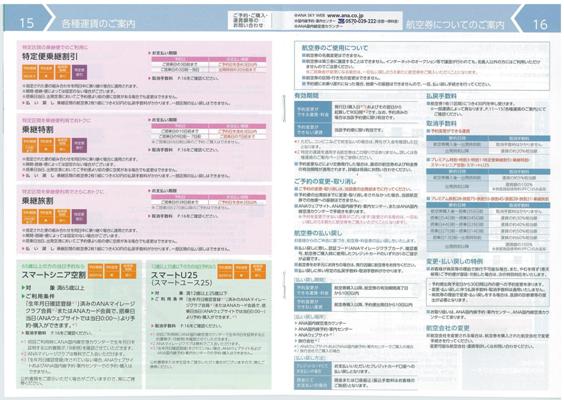Click the 変更・払い戻しの特例 heading
Viewport: 564px width, 400px height.
pyautogui.click(x=454, y=261)
